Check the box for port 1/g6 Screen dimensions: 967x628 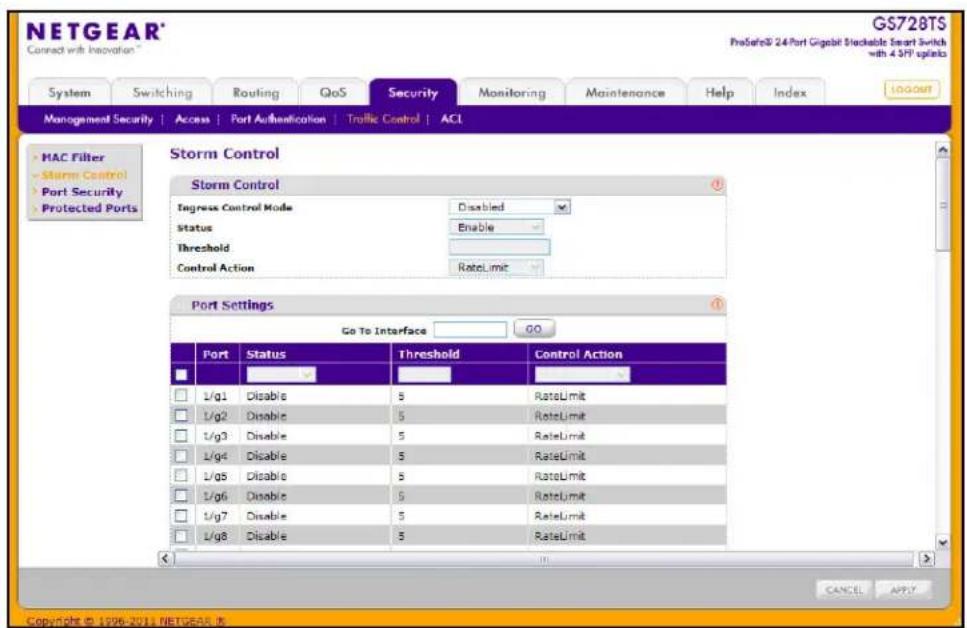point(181,495)
